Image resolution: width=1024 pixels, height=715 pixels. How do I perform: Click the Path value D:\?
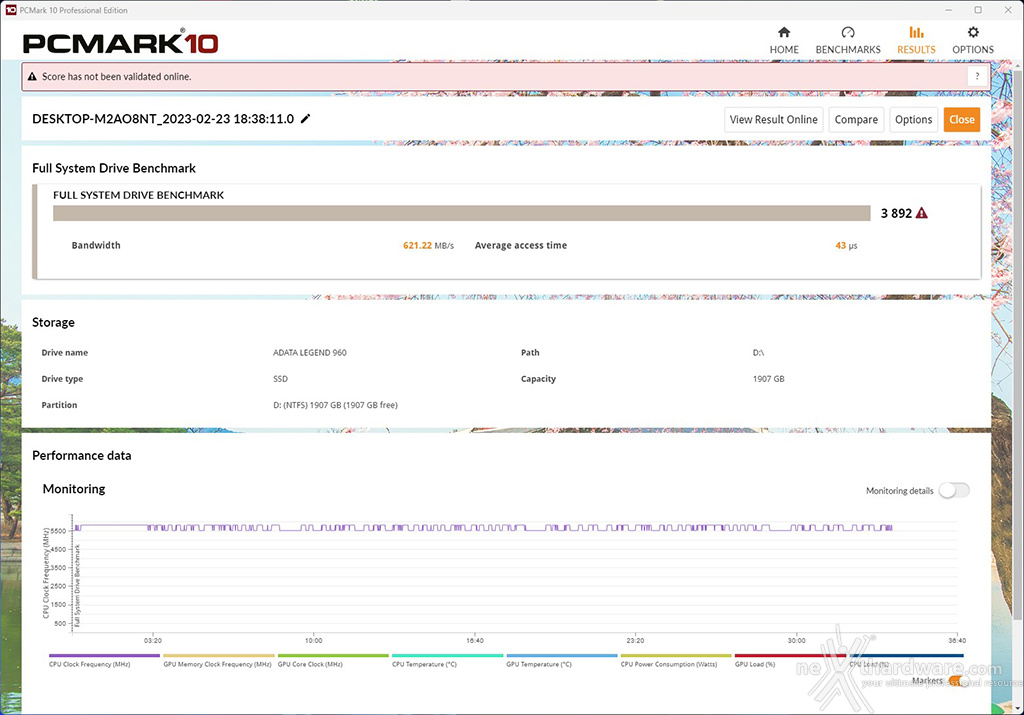[x=758, y=353]
